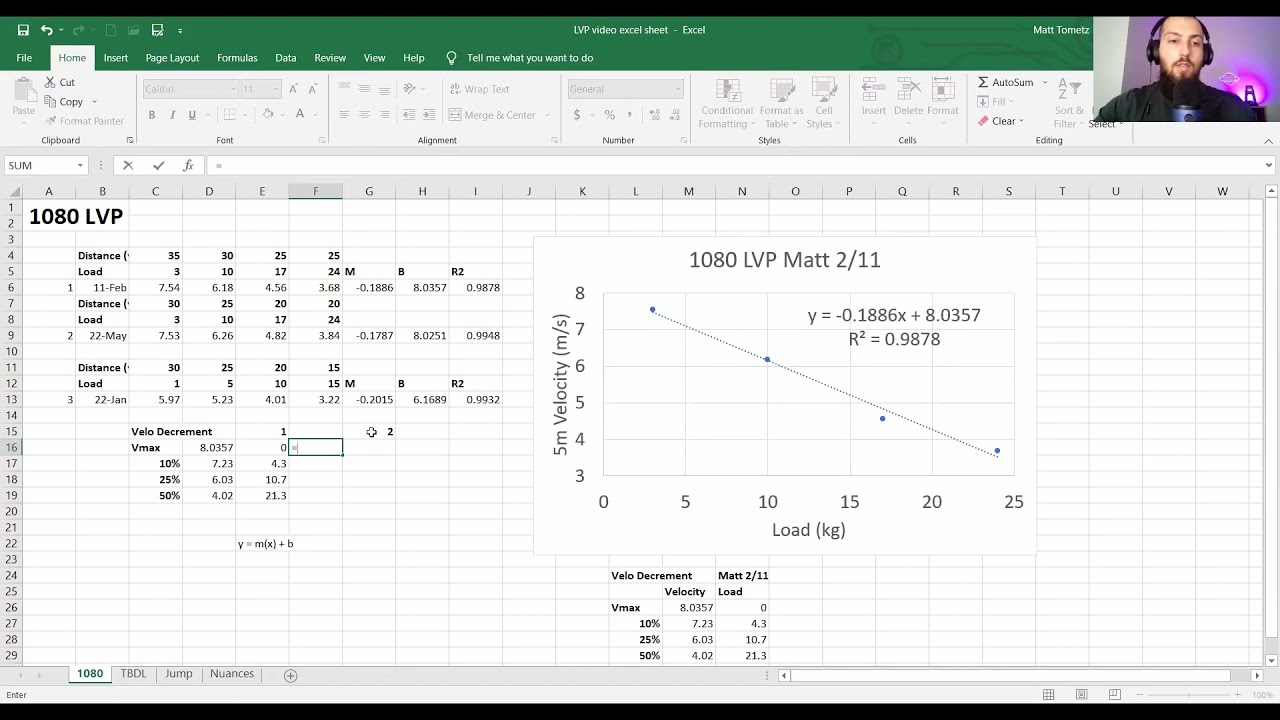
Task: Open the File menu tab
Action: pos(24,58)
